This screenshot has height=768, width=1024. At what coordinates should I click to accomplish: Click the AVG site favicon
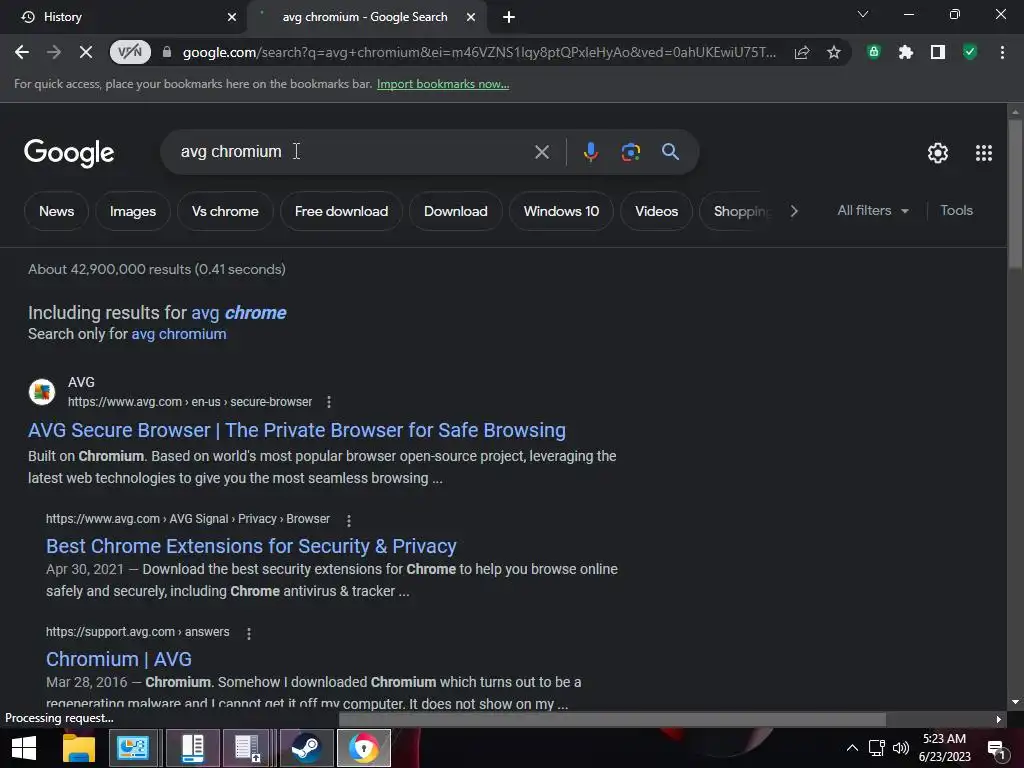click(x=42, y=392)
